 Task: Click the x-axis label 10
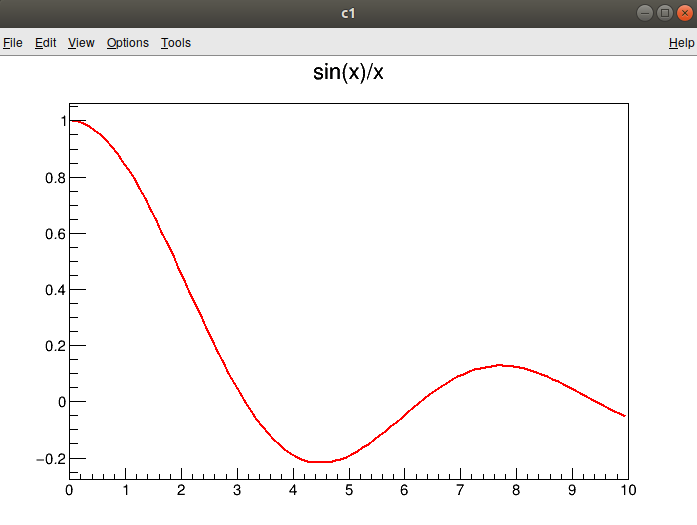click(628, 490)
